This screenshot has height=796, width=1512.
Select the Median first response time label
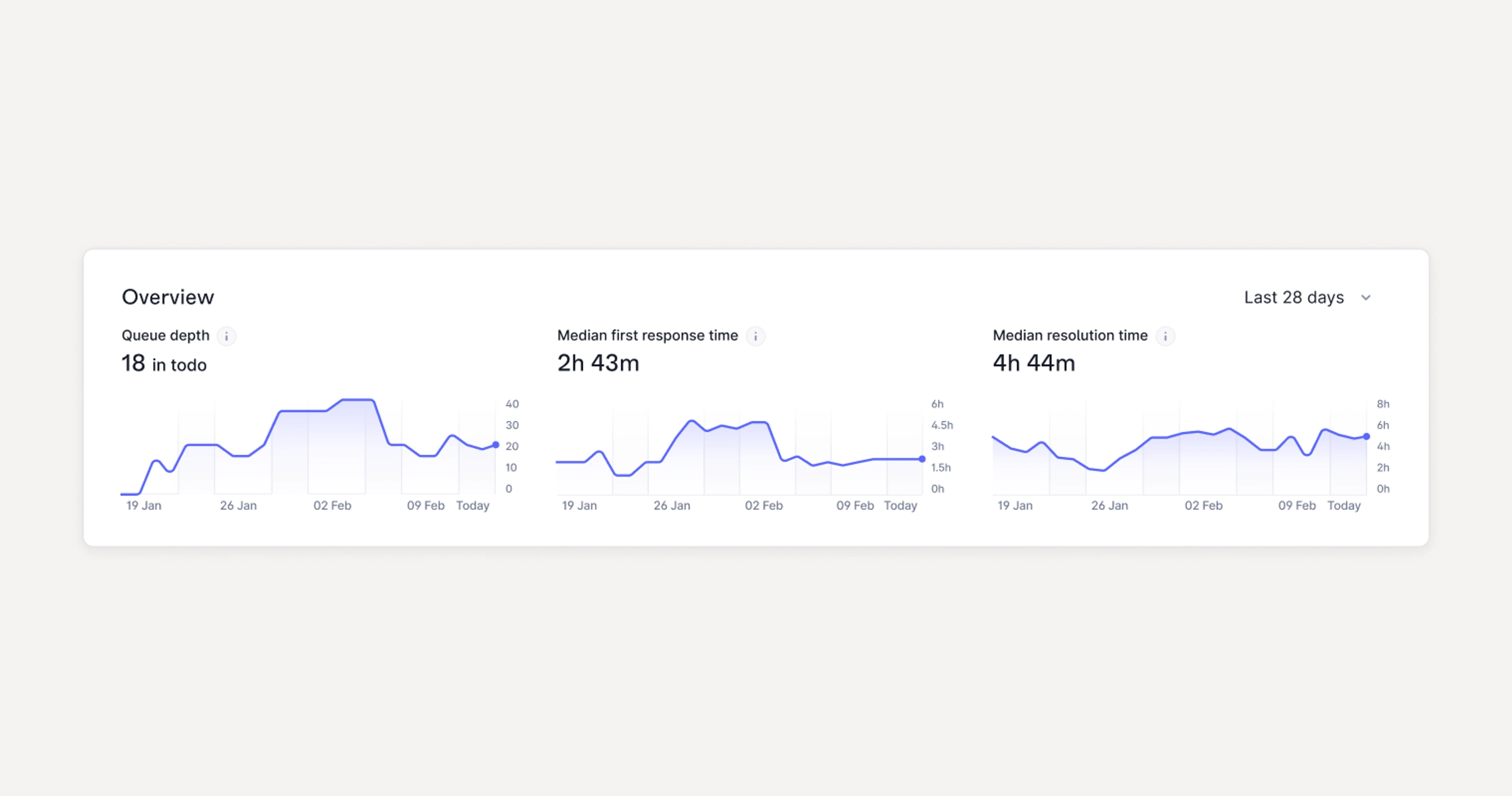(x=647, y=335)
